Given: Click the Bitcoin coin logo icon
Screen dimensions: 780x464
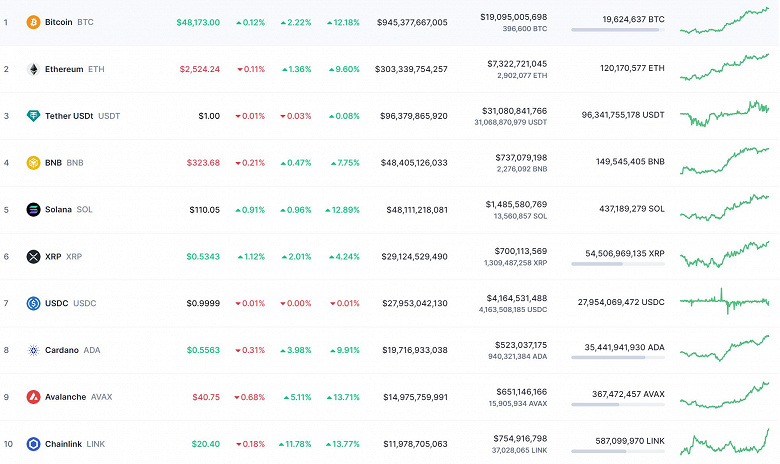Looking at the screenshot, I should tap(33, 22).
